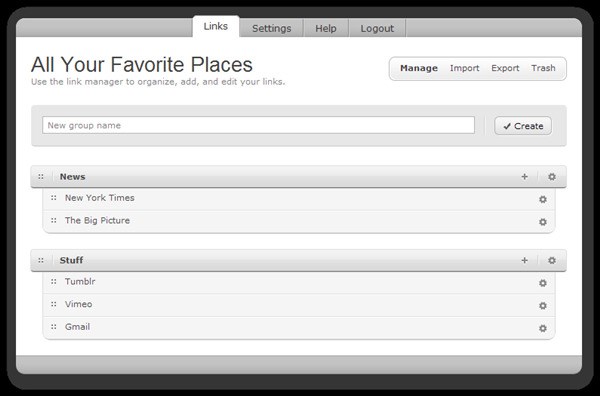Open the Vimeo link entry
The image size is (600, 396).
pos(78,304)
